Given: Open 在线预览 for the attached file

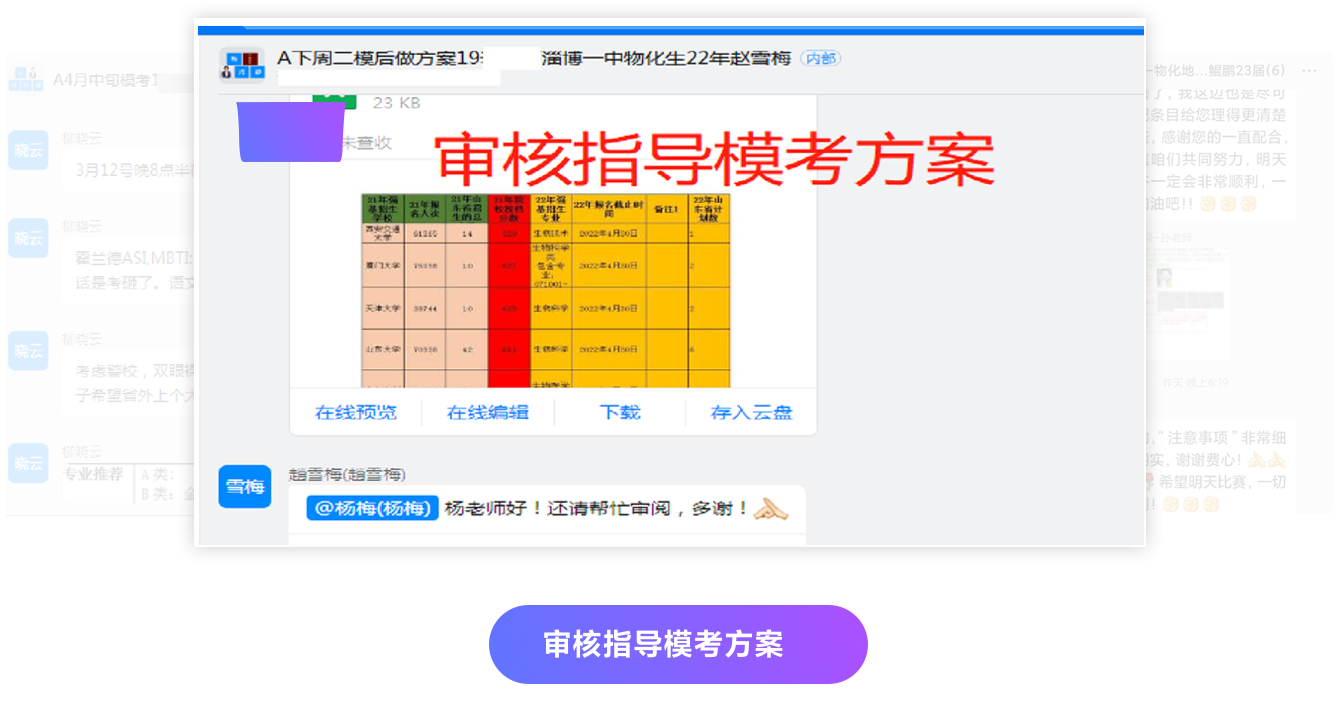Looking at the screenshot, I should click(x=356, y=412).
